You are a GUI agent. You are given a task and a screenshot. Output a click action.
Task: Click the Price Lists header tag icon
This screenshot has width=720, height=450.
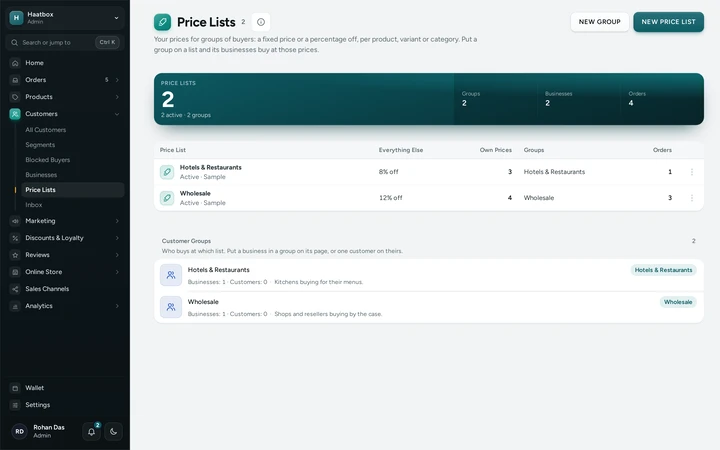pos(163,22)
